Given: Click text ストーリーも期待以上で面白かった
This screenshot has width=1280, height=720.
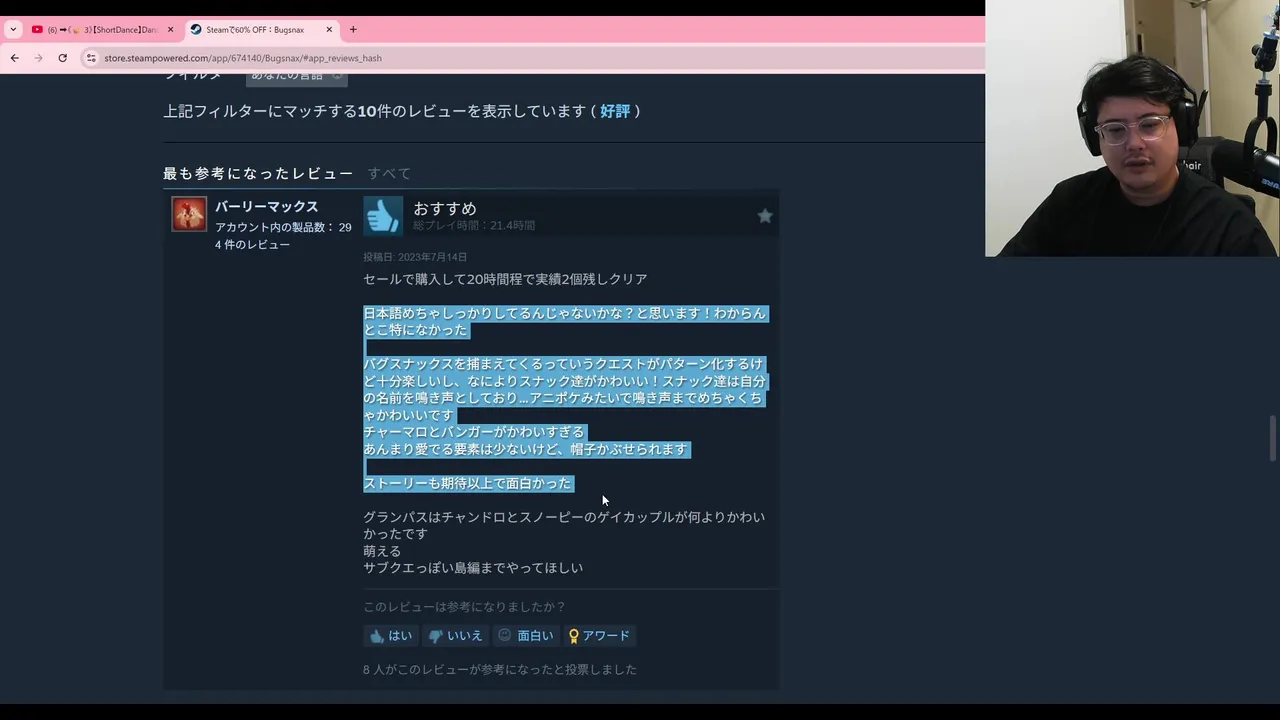Looking at the screenshot, I should [467, 483].
